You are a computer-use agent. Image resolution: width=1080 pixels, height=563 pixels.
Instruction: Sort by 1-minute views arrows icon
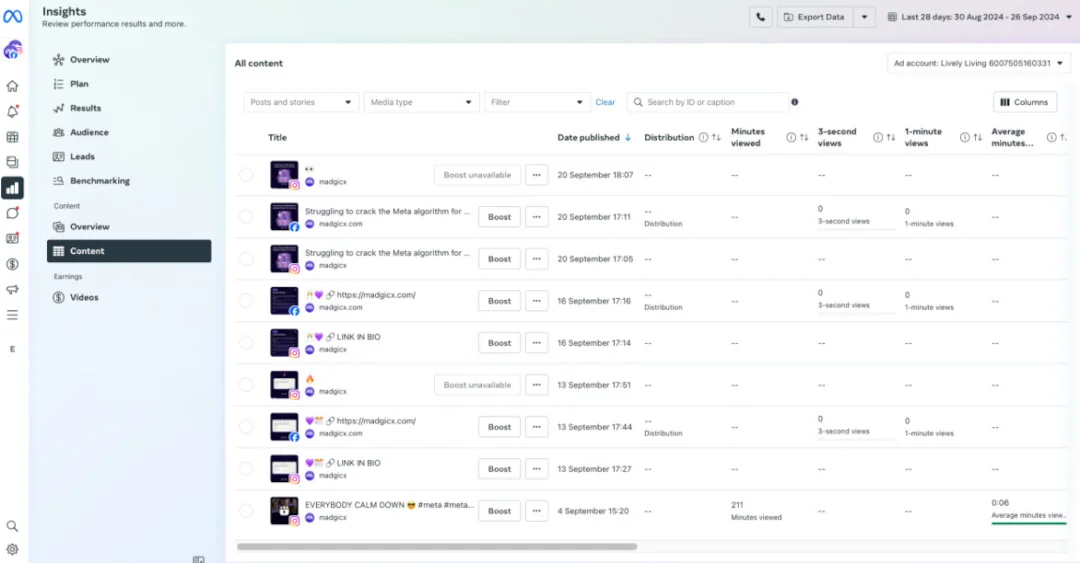[x=977, y=137]
